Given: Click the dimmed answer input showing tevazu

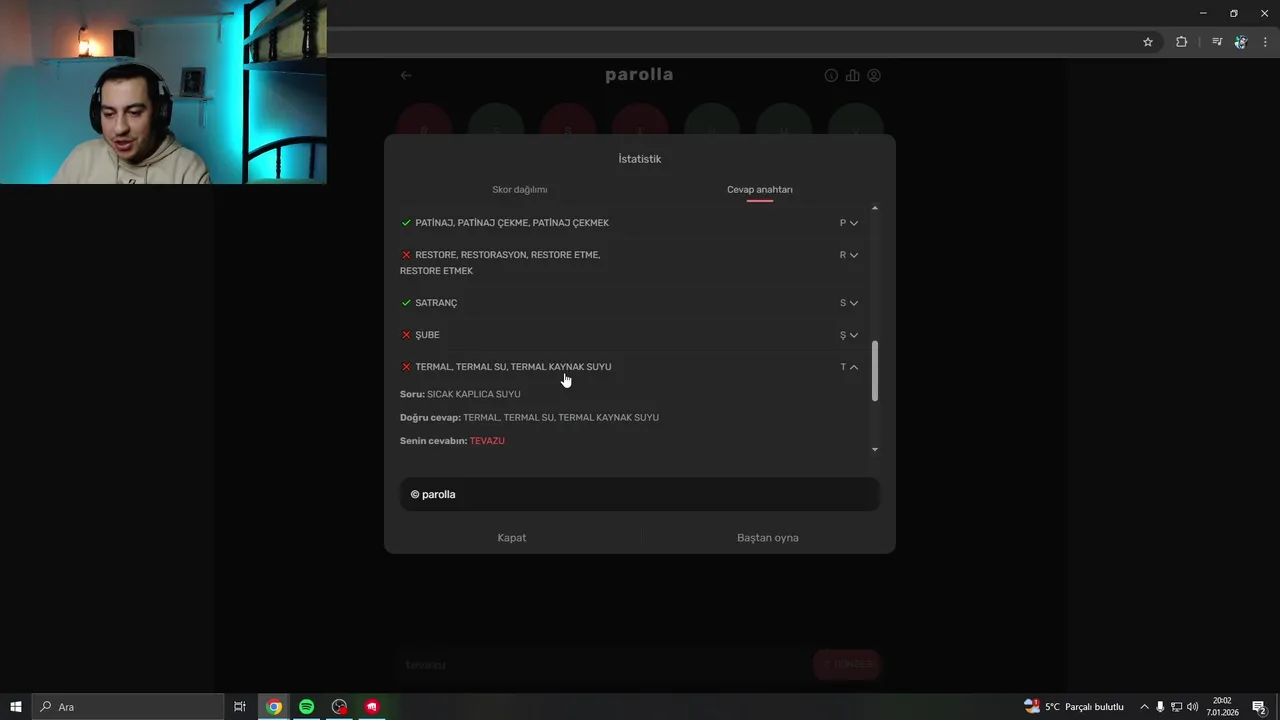Looking at the screenshot, I should coord(605,664).
